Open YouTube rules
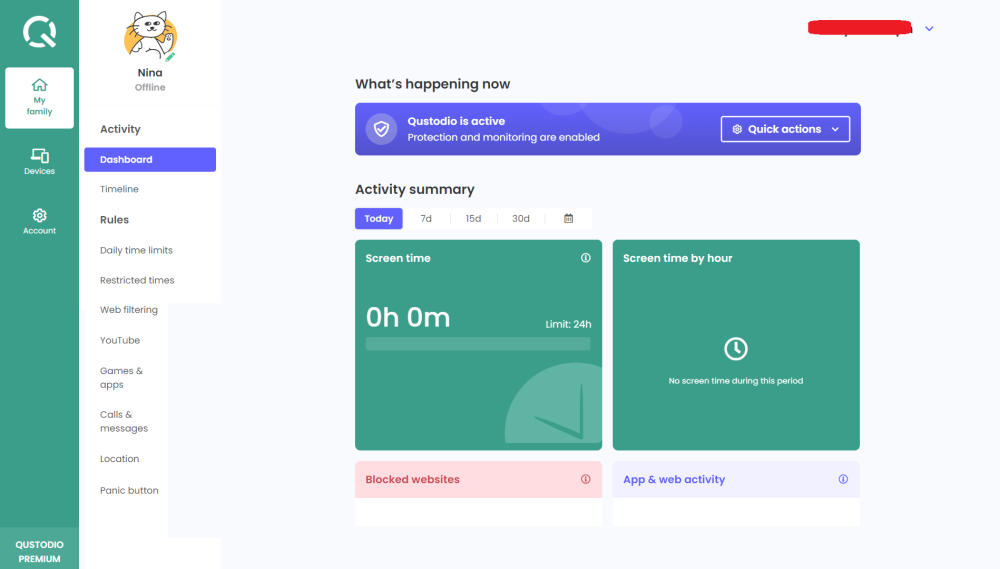Screen dimensions: 1000x569 [120, 340]
